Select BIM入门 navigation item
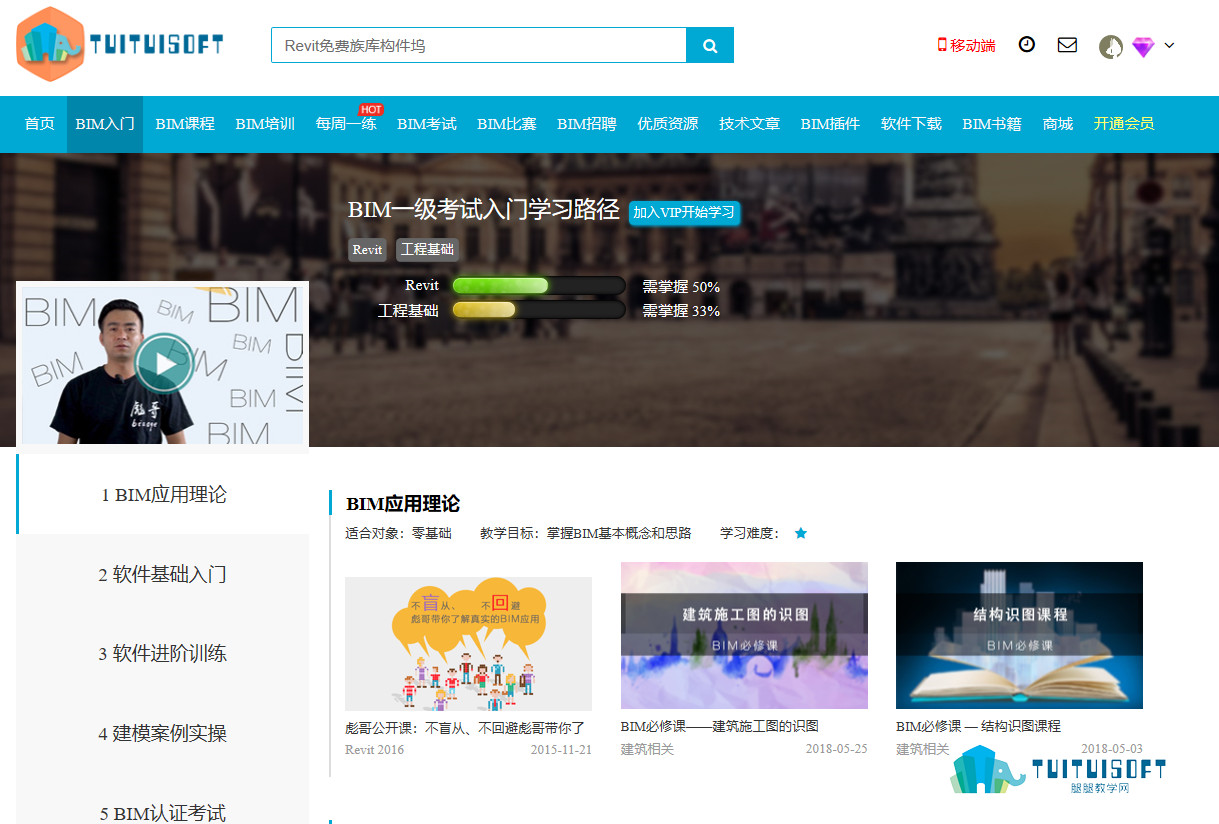The height and width of the screenshot is (824, 1219). click(105, 124)
